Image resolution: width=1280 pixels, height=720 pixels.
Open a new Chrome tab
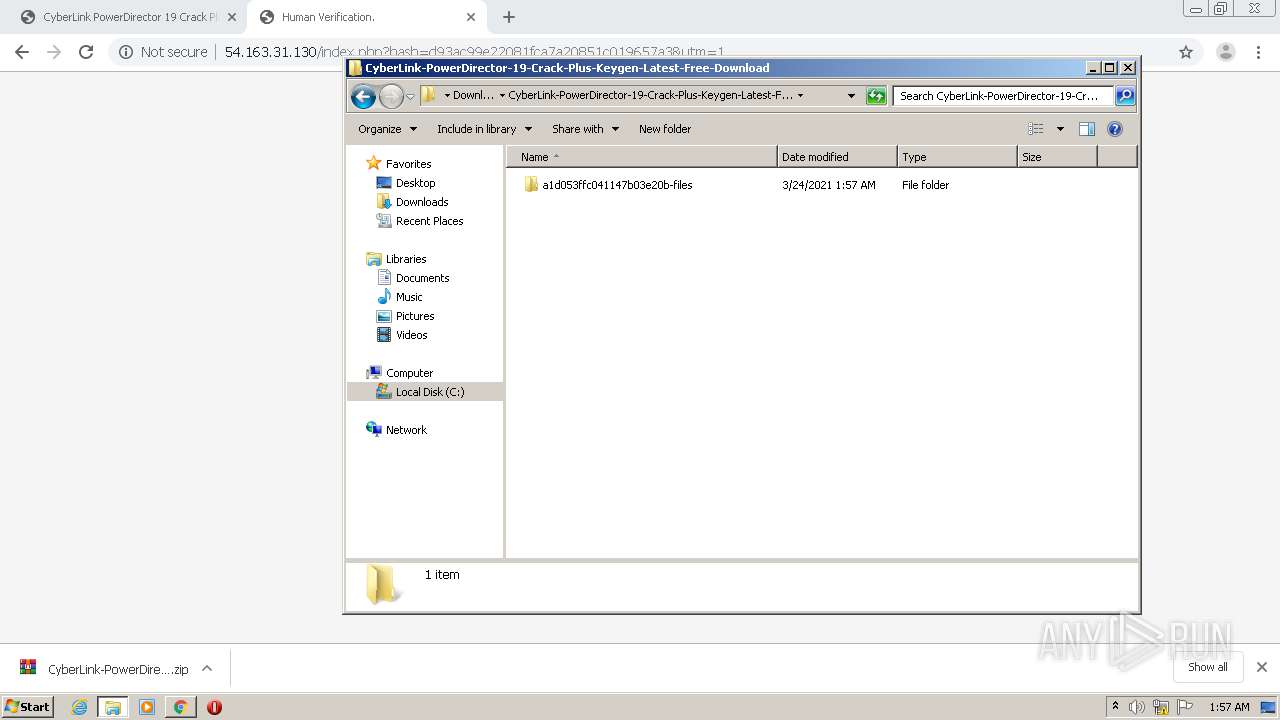point(509,17)
